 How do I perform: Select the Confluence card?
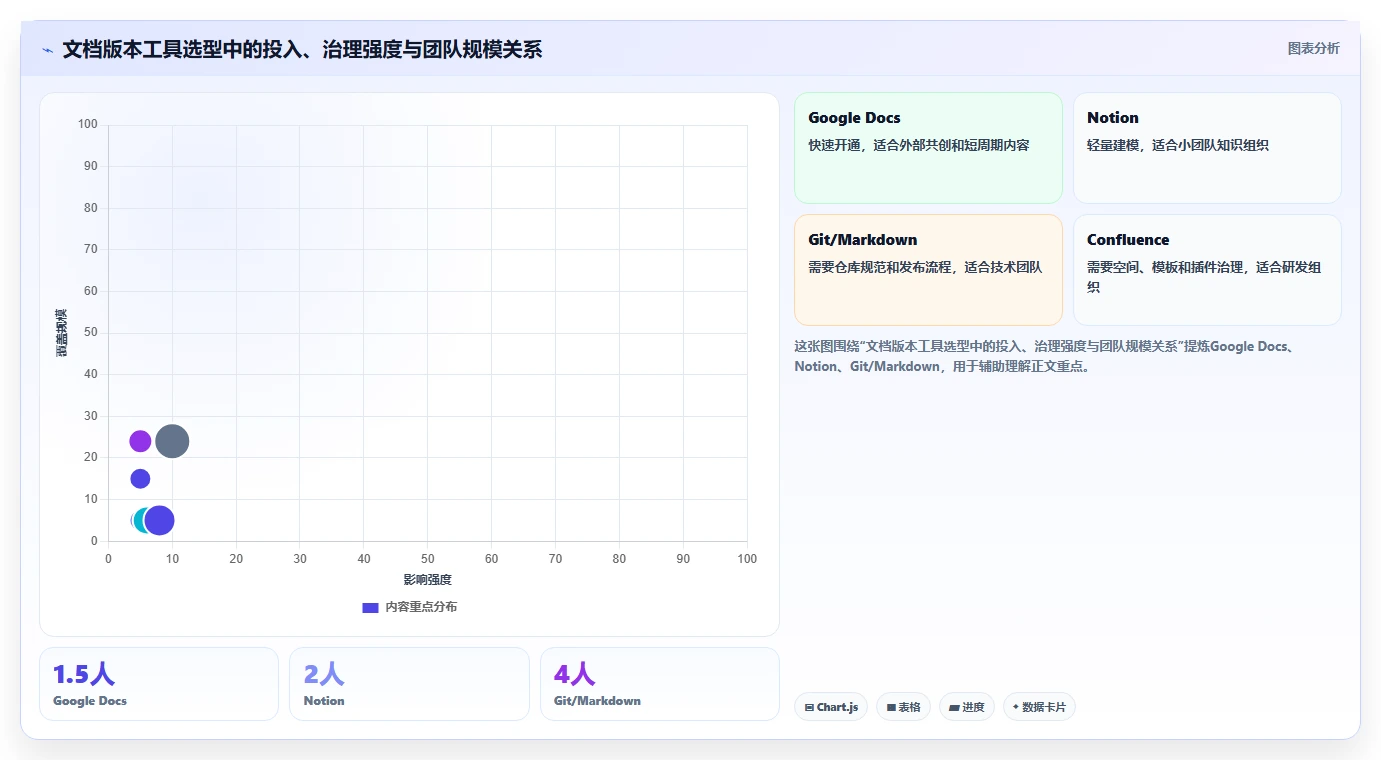pyautogui.click(x=1207, y=270)
